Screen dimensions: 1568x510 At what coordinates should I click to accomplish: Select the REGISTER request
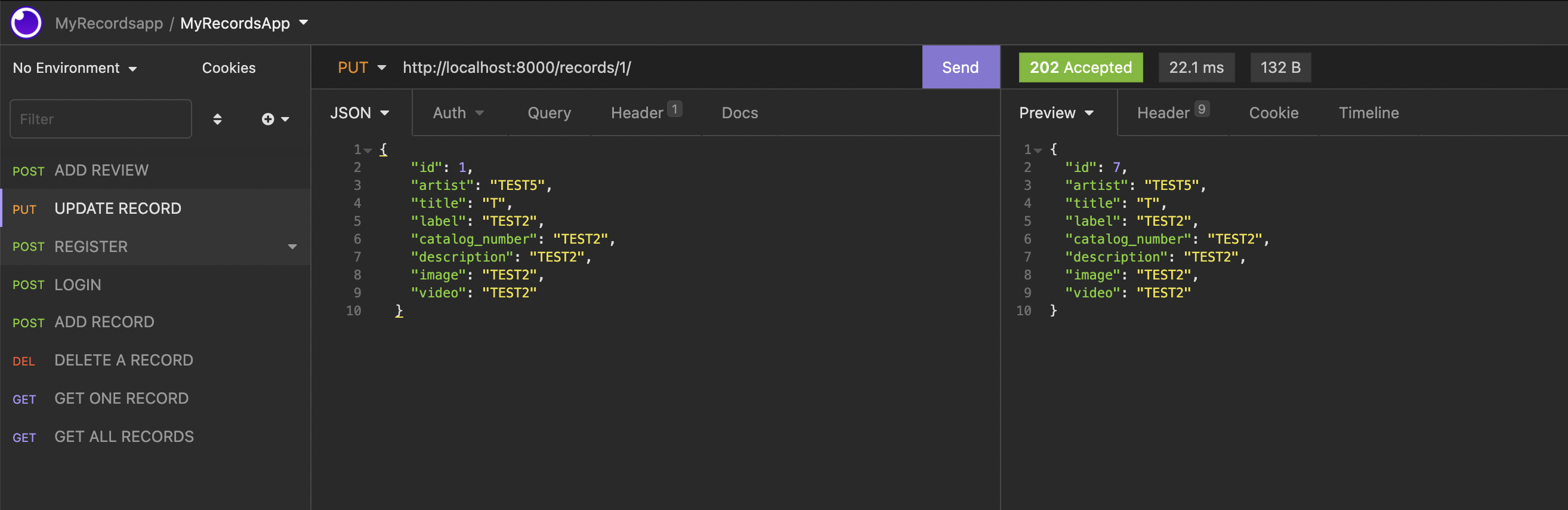point(155,247)
